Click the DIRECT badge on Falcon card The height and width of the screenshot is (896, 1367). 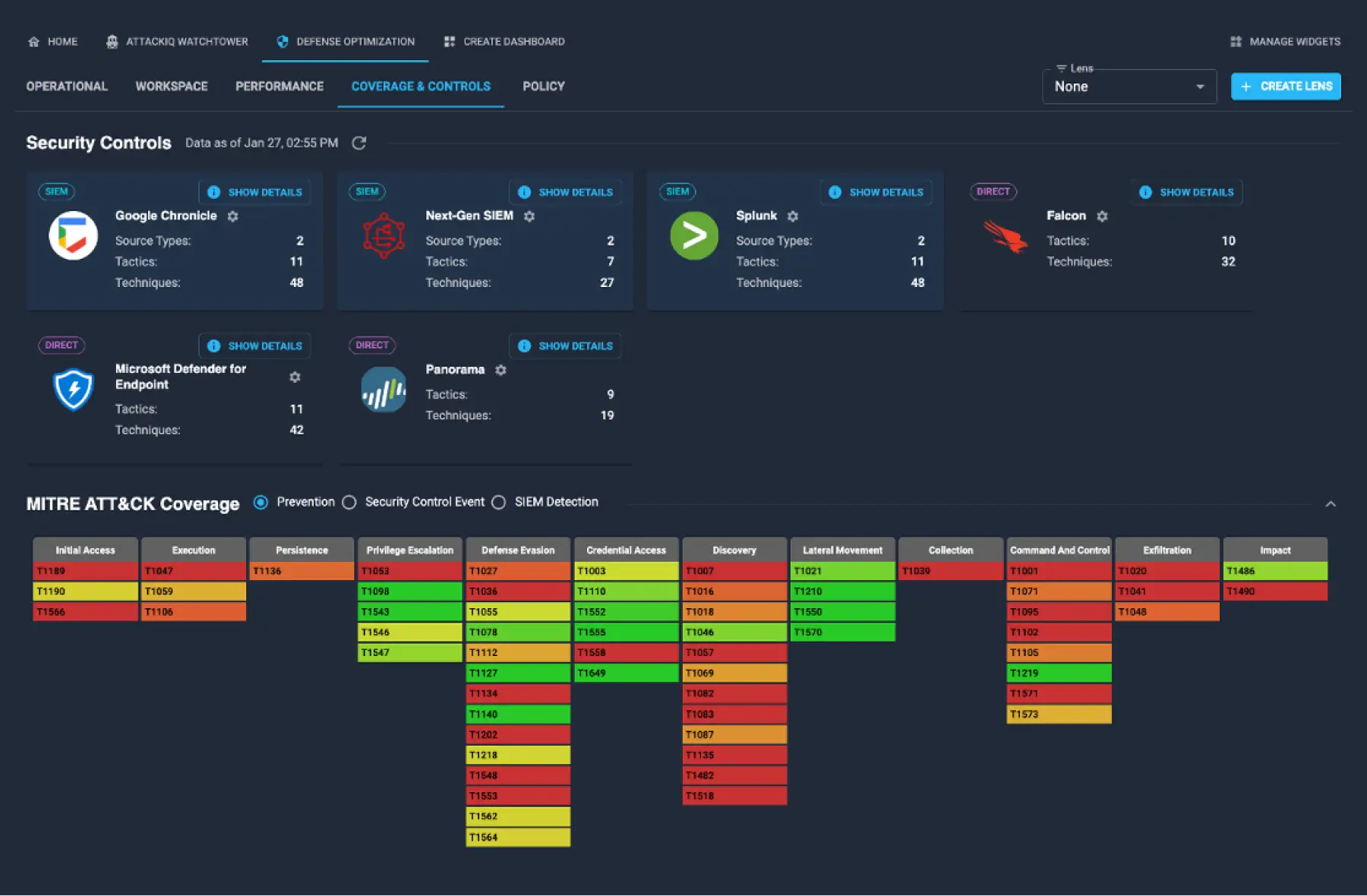tap(993, 192)
